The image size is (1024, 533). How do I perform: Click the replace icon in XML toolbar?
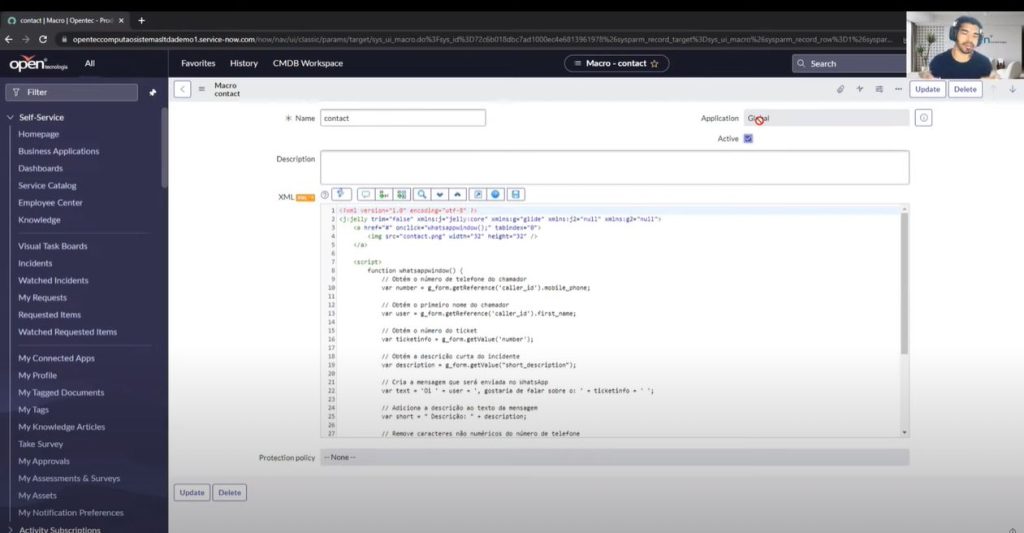[x=402, y=195]
